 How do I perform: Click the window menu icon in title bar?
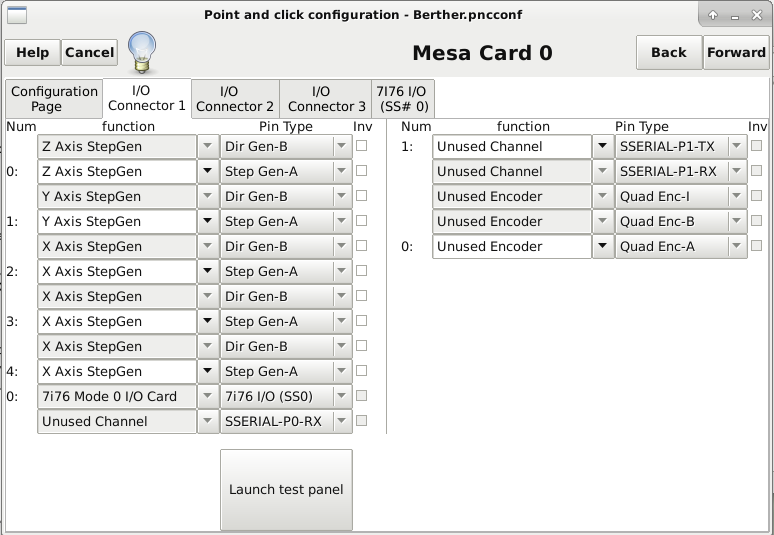coord(17,15)
